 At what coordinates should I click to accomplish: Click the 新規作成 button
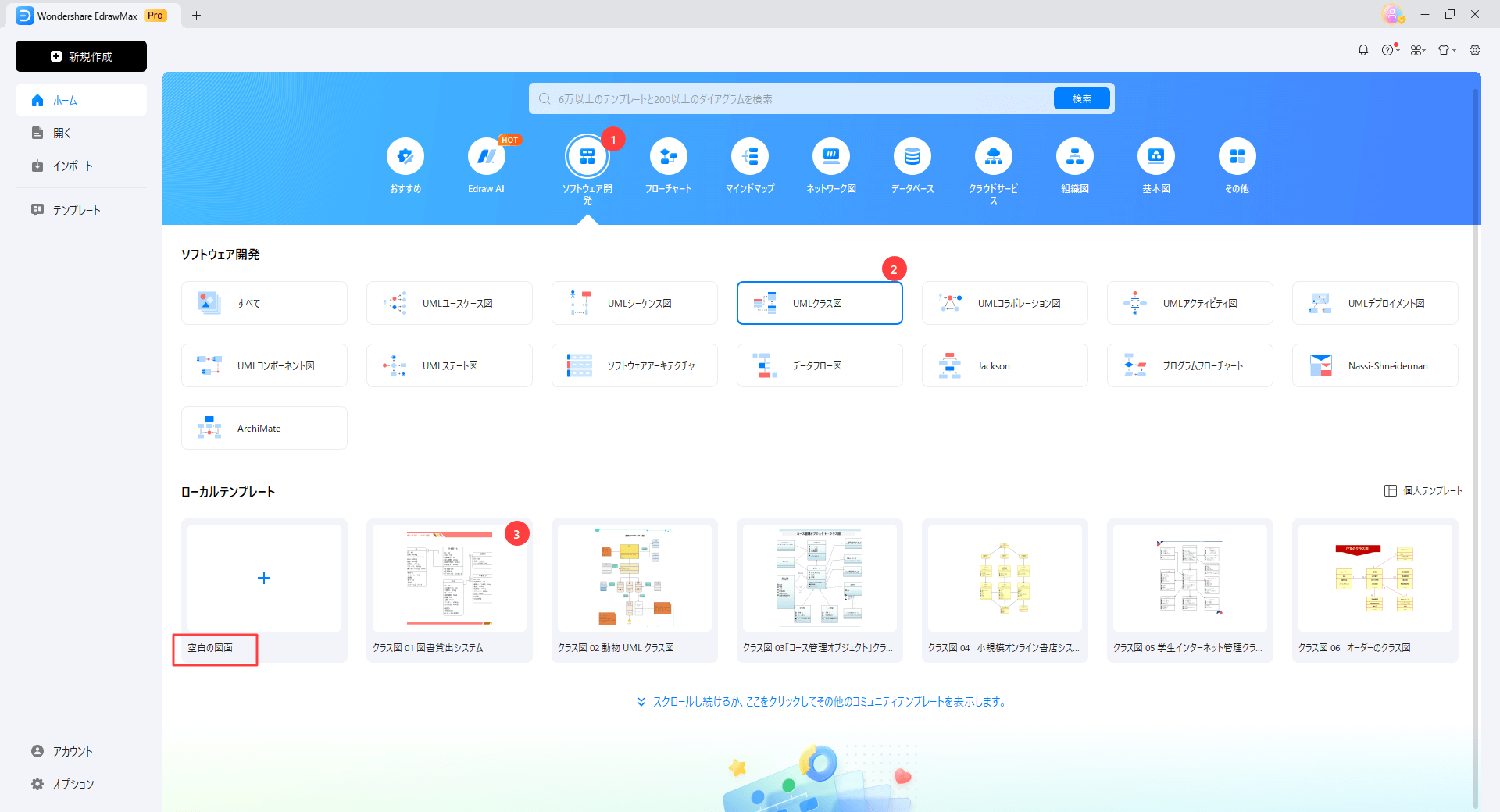pos(81,56)
